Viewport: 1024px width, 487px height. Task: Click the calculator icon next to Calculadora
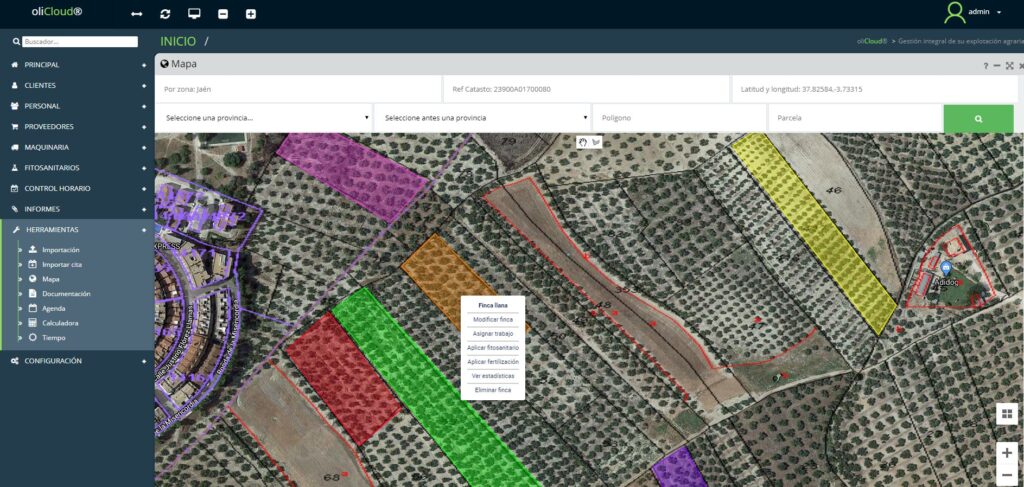33,323
